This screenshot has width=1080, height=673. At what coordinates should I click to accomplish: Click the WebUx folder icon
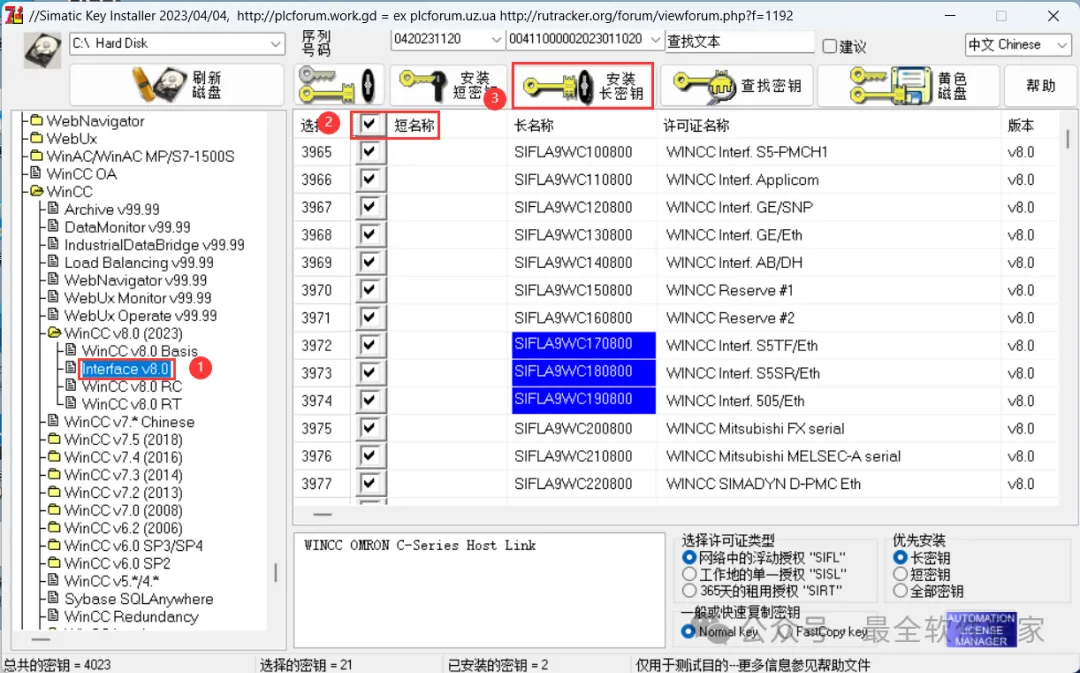37,138
